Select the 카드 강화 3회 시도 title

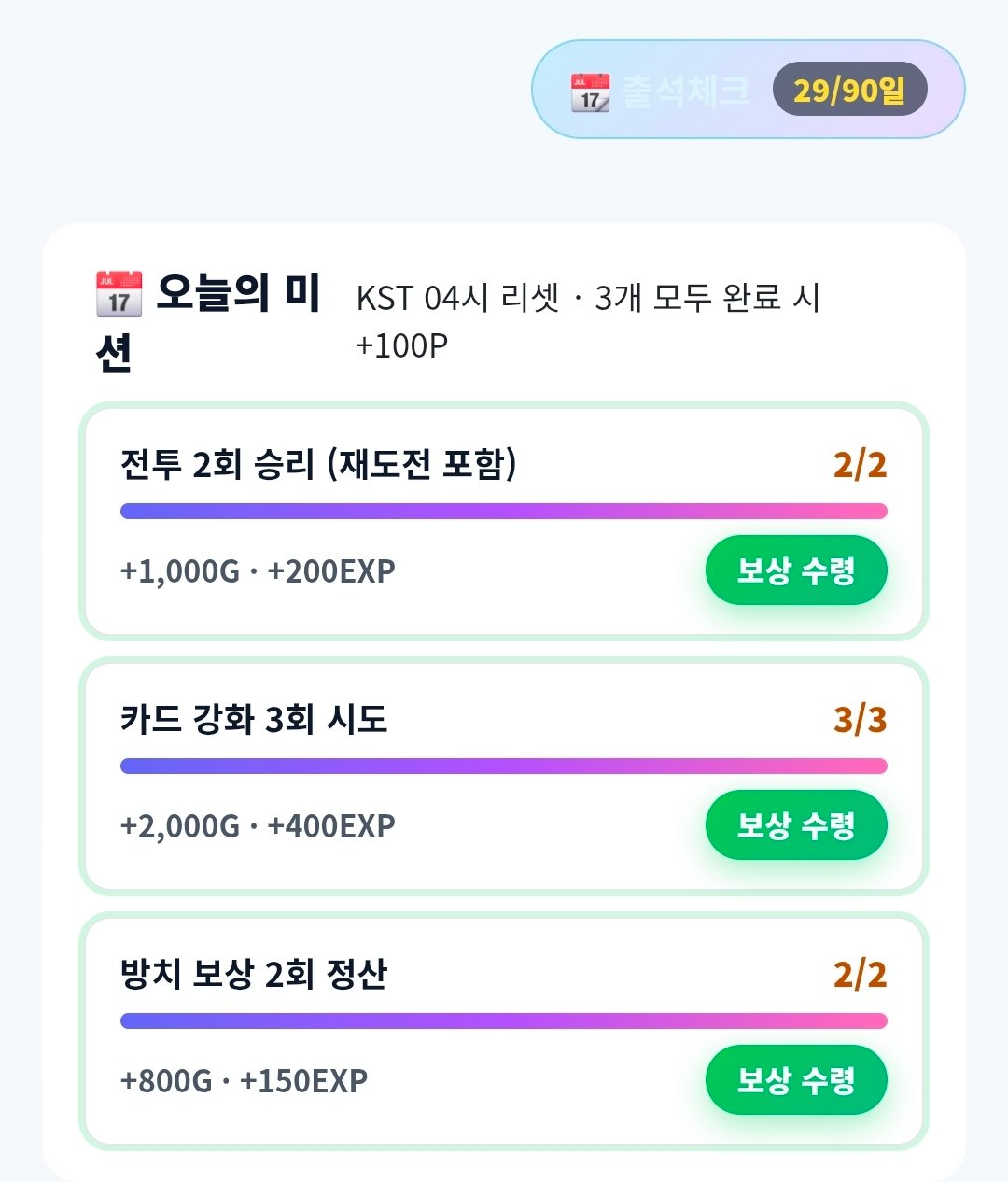click(254, 719)
